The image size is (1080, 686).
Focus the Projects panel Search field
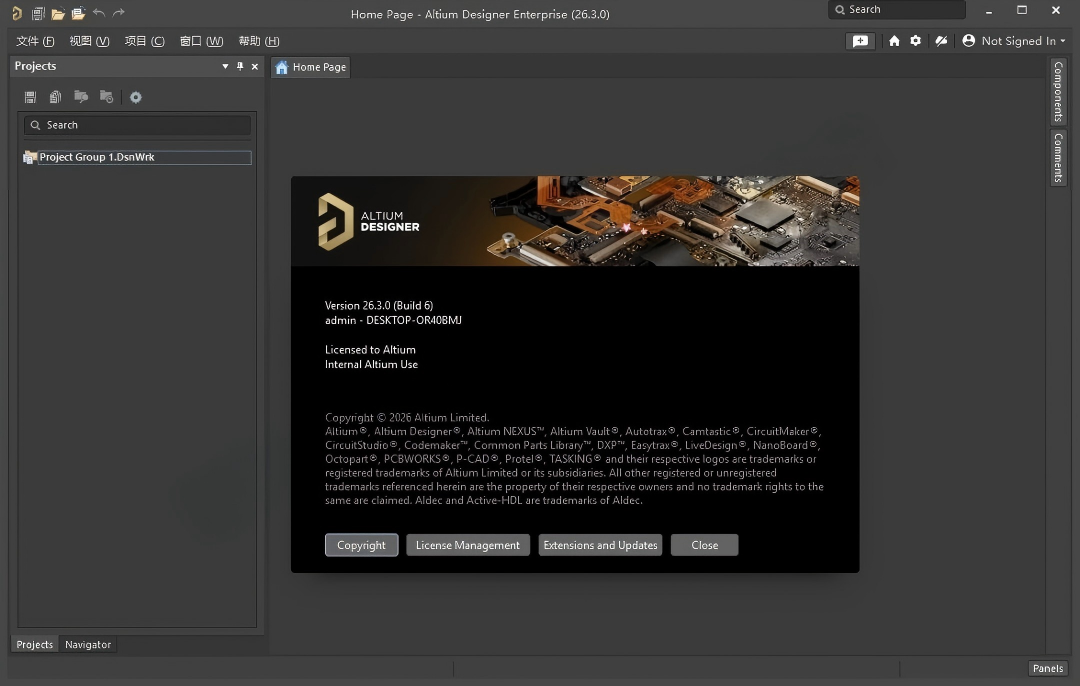tap(137, 125)
